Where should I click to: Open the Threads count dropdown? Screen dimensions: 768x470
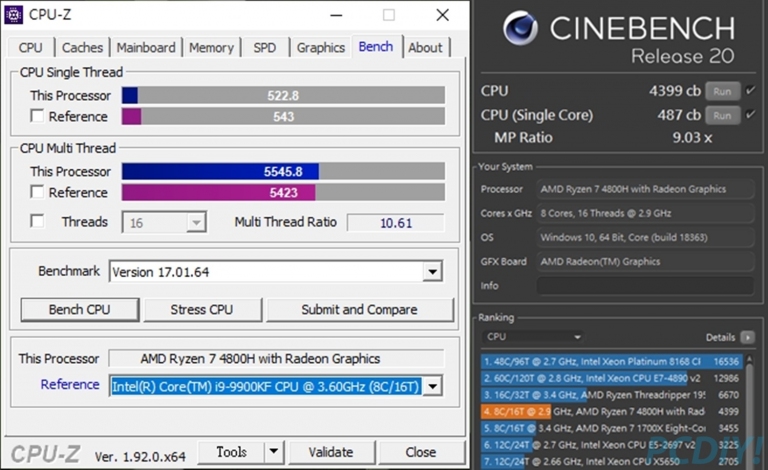[196, 223]
